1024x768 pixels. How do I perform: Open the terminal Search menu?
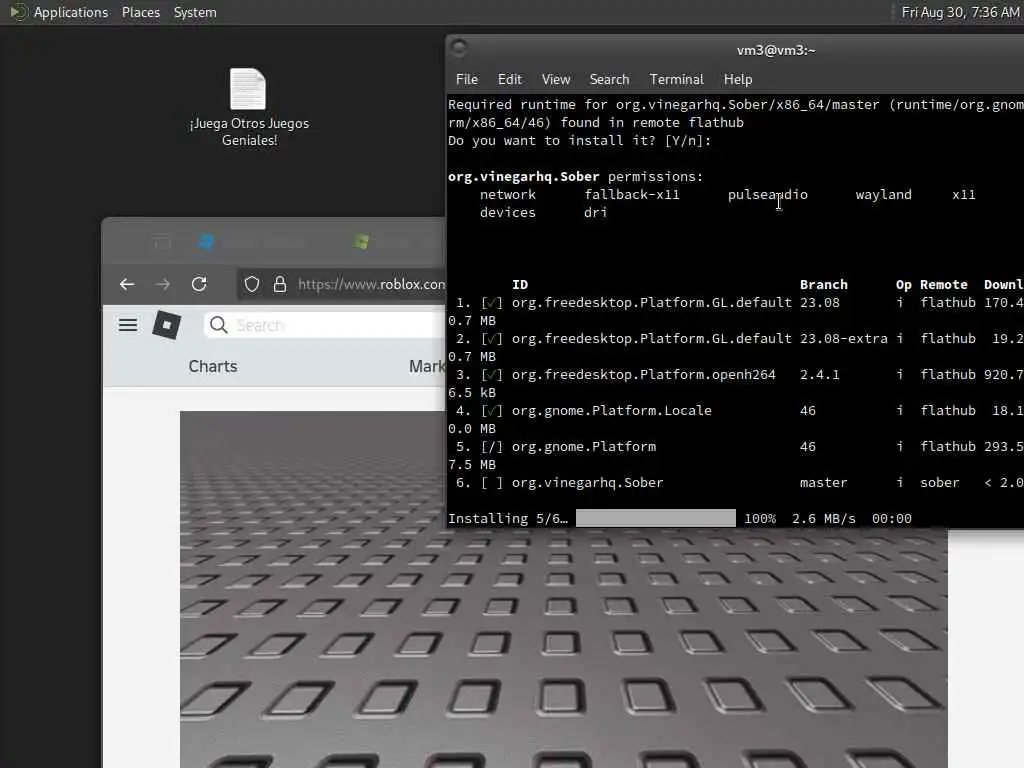pyautogui.click(x=609, y=79)
